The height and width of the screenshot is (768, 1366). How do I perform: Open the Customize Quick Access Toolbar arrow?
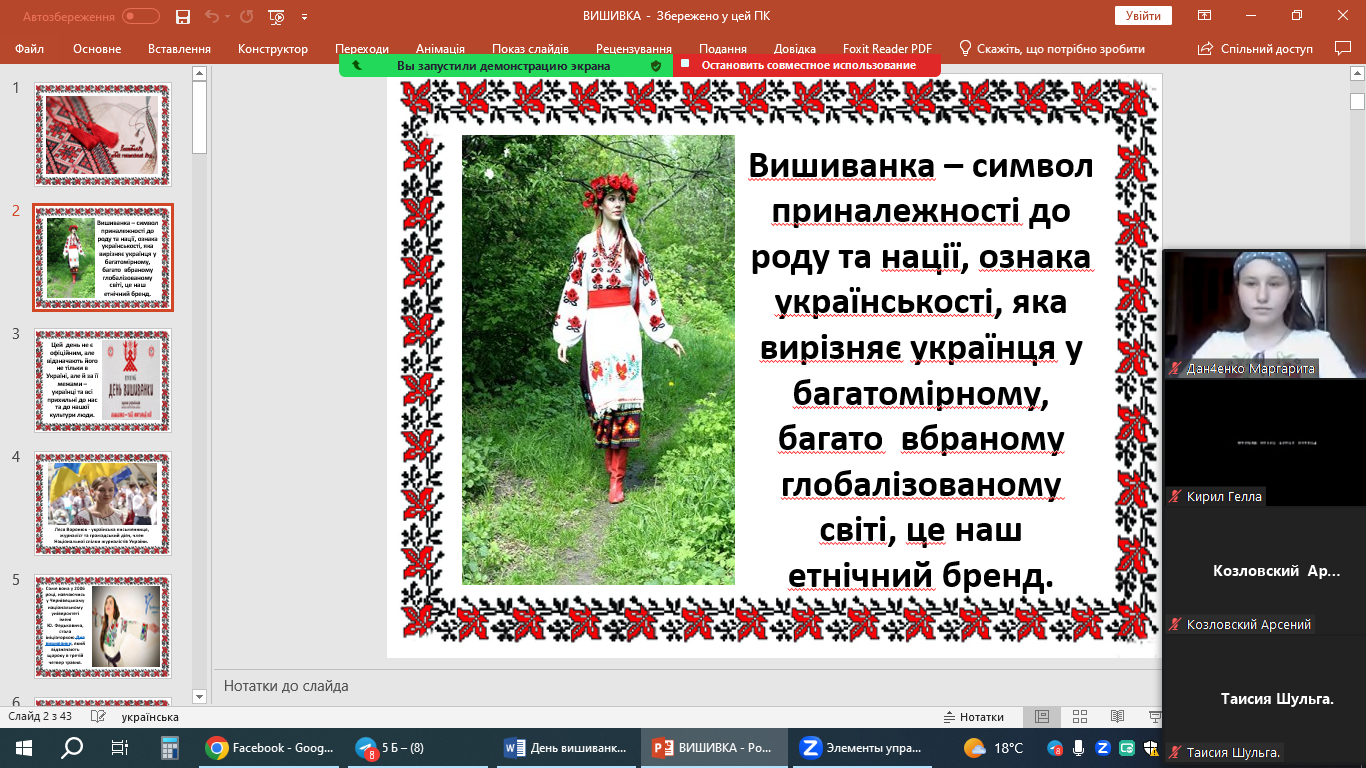tap(304, 17)
